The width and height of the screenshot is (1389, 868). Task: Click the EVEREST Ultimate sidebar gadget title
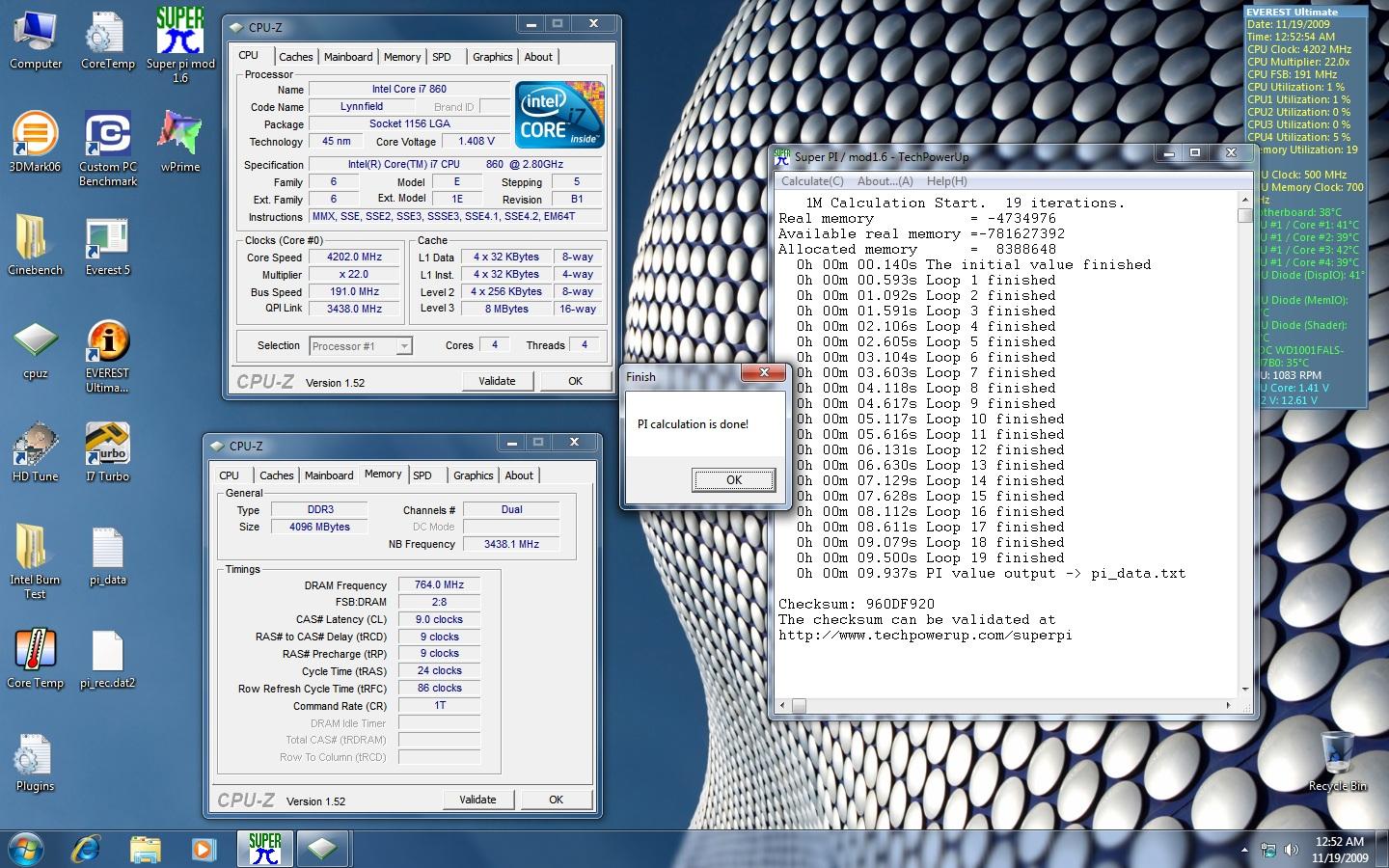[x=1292, y=12]
